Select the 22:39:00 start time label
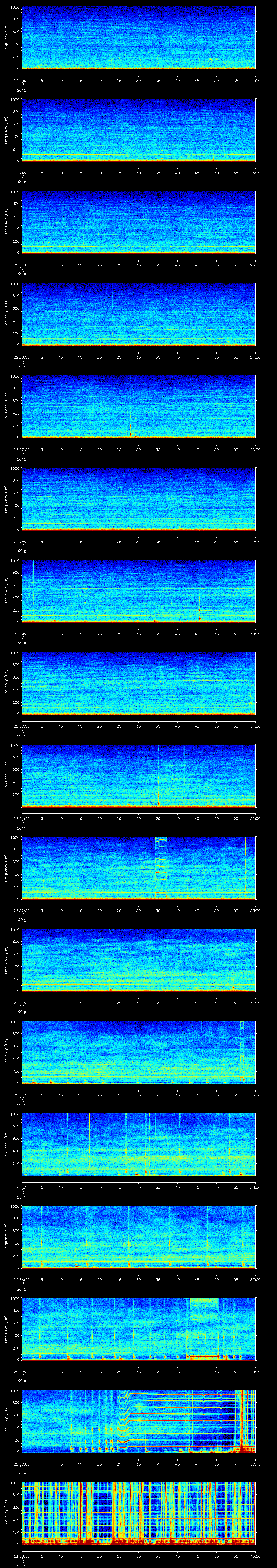277x1568 pixels. (x=21, y=1556)
